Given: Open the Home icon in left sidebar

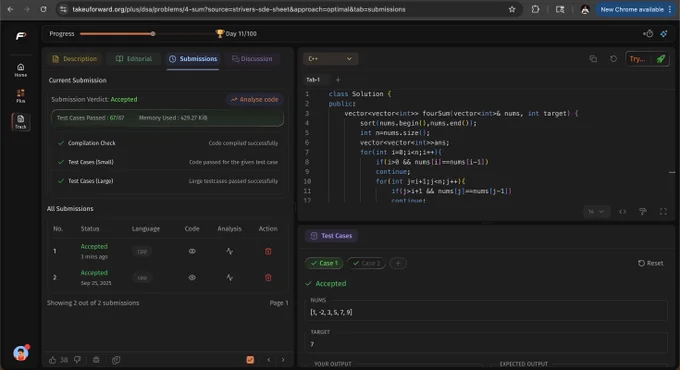Looking at the screenshot, I should [20, 69].
